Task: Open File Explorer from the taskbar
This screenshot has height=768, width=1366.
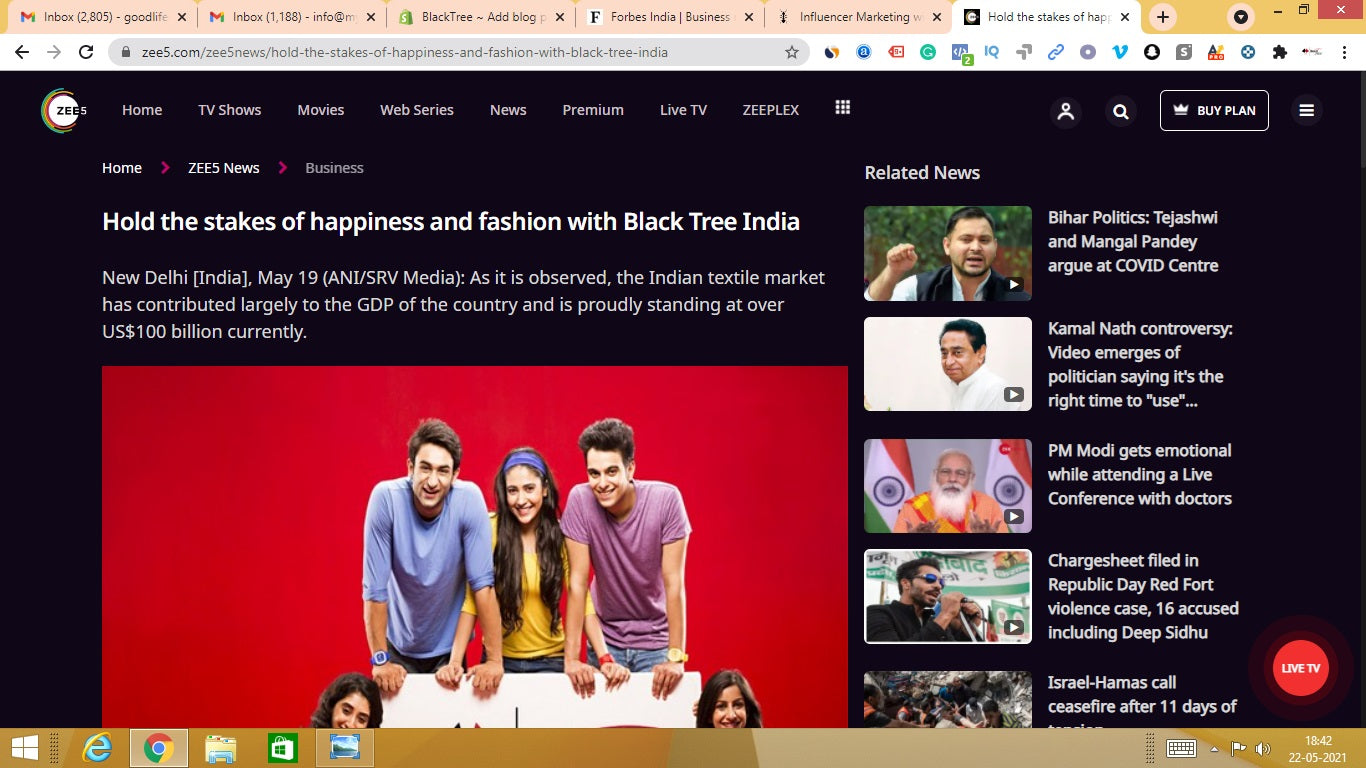Action: [x=220, y=748]
